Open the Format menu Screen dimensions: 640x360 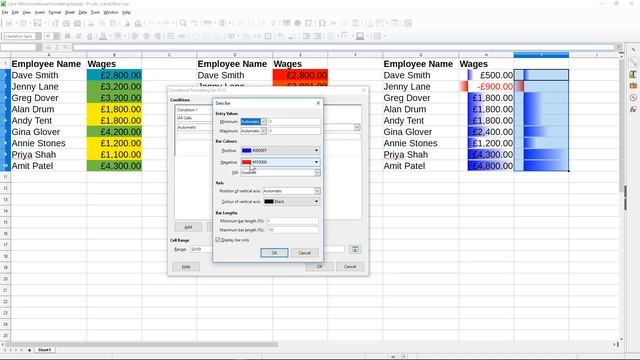pos(55,13)
